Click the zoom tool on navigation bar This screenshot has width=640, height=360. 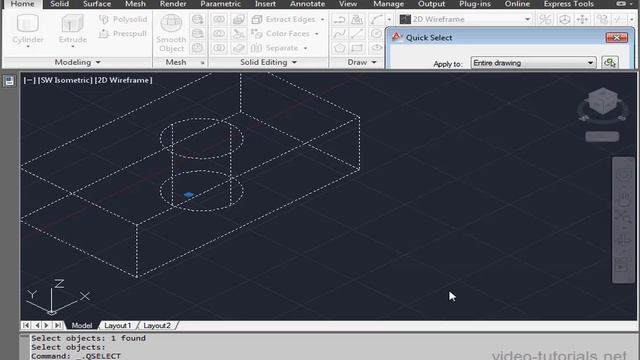pyautogui.click(x=624, y=217)
